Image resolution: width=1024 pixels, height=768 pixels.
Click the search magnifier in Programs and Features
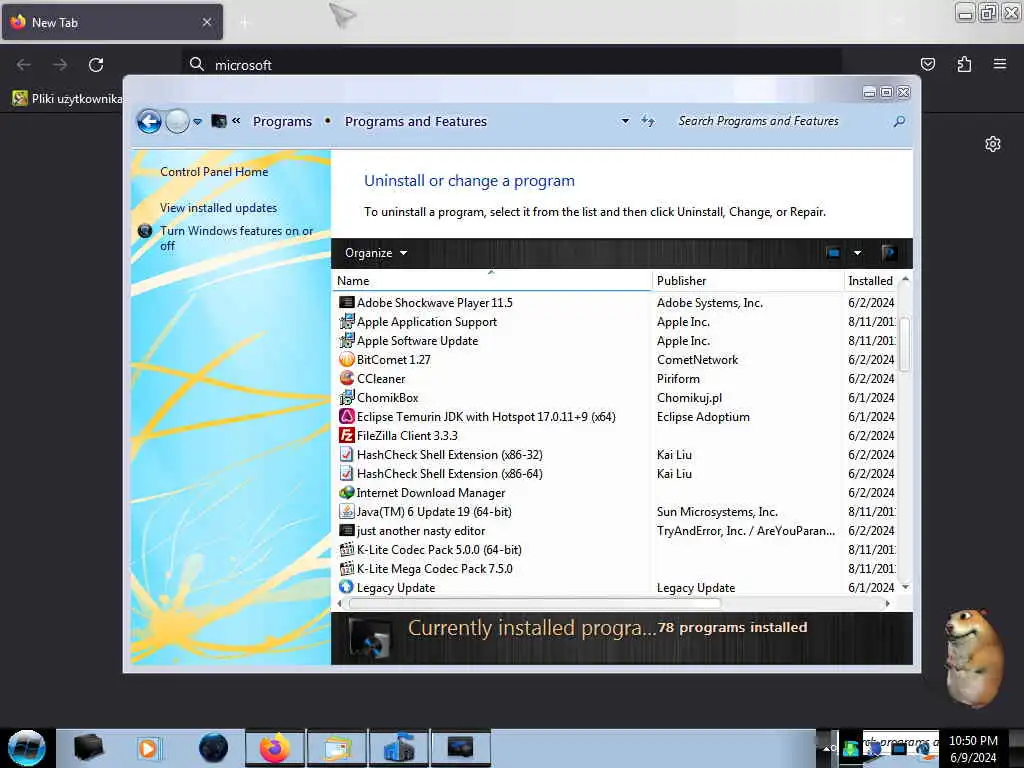coord(899,121)
